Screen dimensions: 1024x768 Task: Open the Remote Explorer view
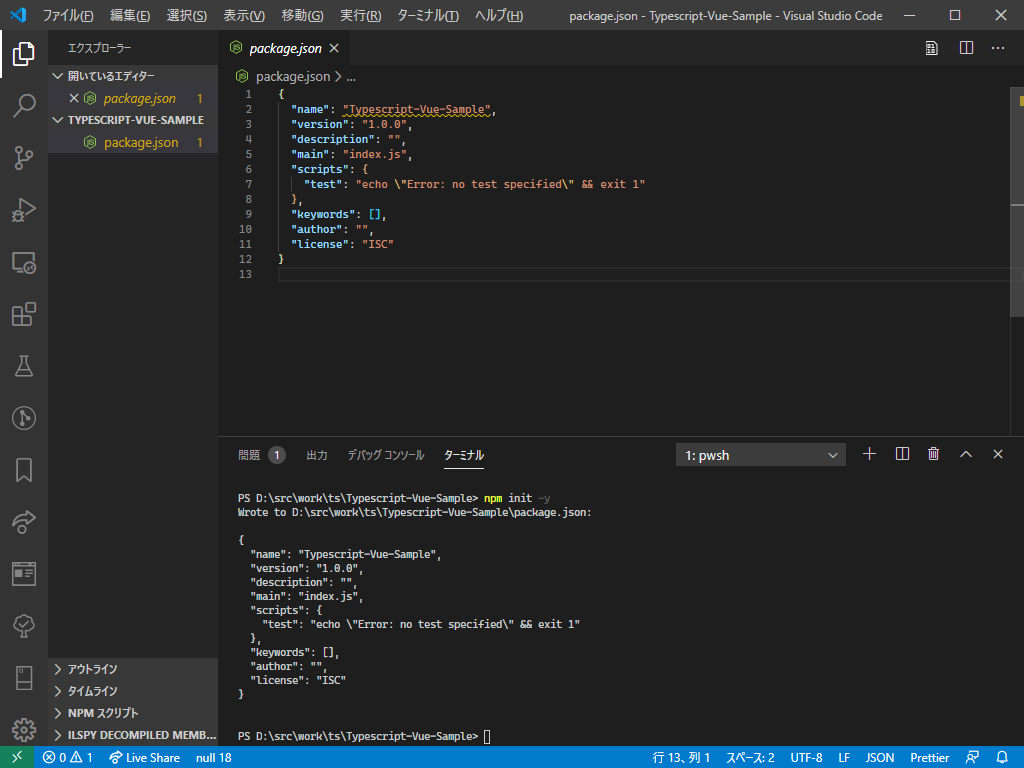point(24,262)
